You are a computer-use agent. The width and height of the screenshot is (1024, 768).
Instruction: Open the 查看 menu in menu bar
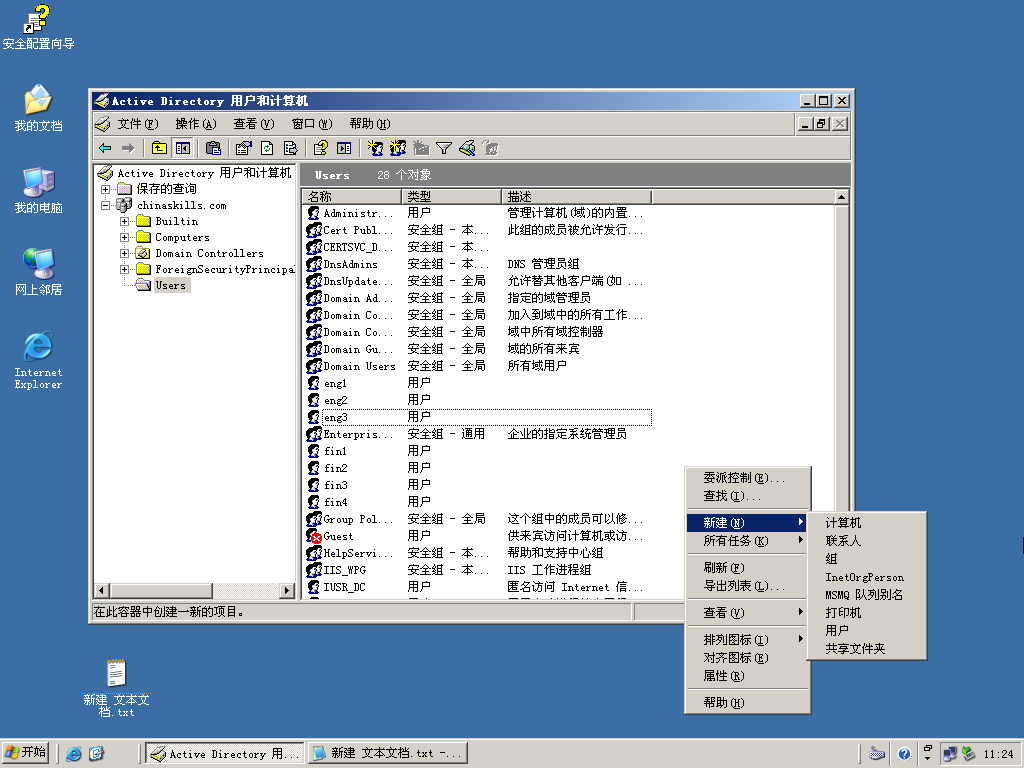254,123
